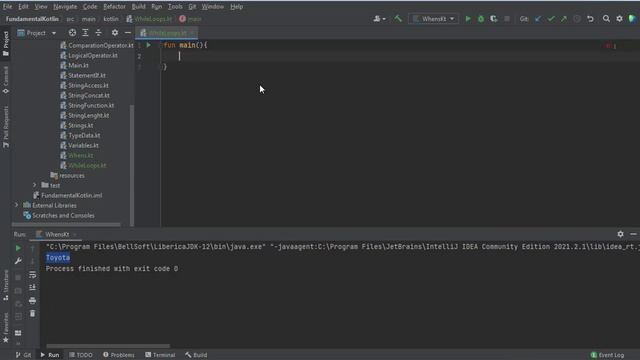
Task: Open the Problems tool window
Action: point(119,355)
